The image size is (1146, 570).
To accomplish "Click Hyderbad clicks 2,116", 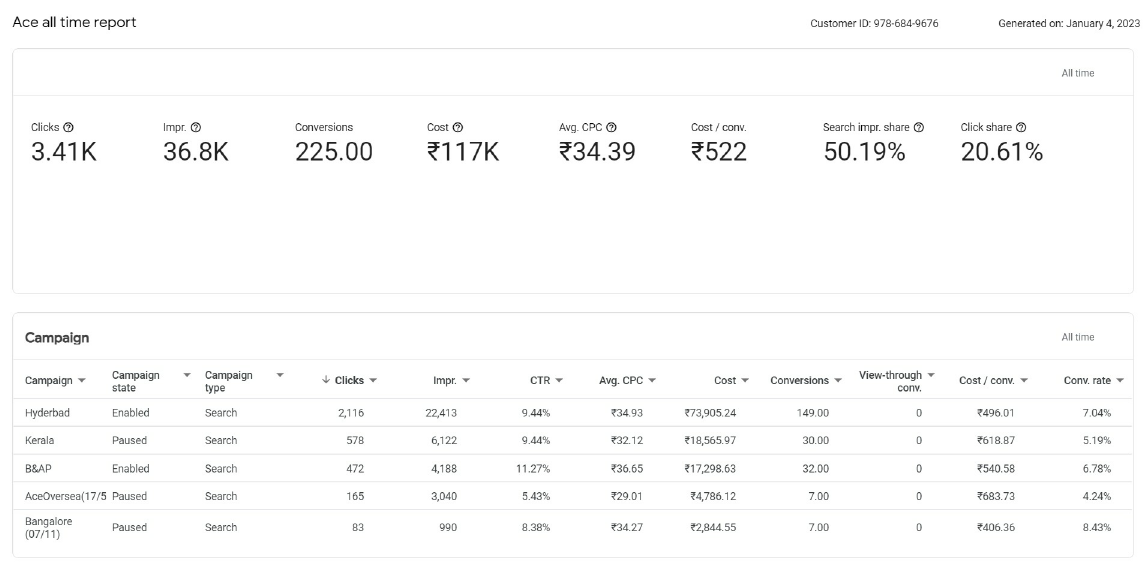I will pyautogui.click(x=351, y=413).
